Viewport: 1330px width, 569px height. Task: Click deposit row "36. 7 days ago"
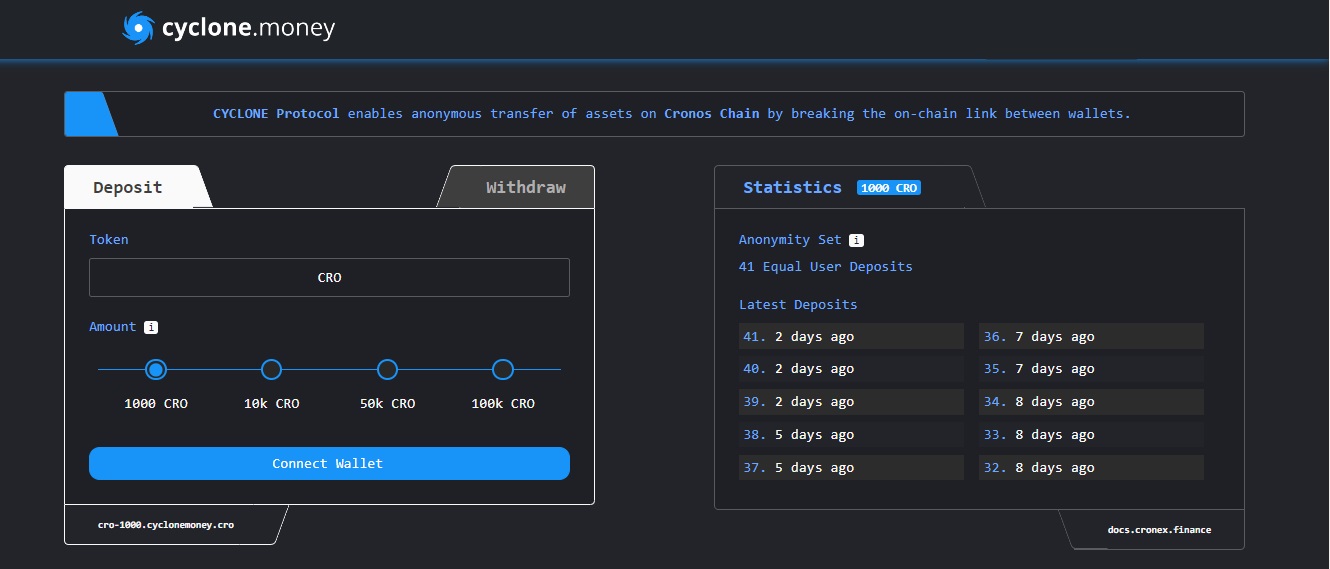point(1091,336)
